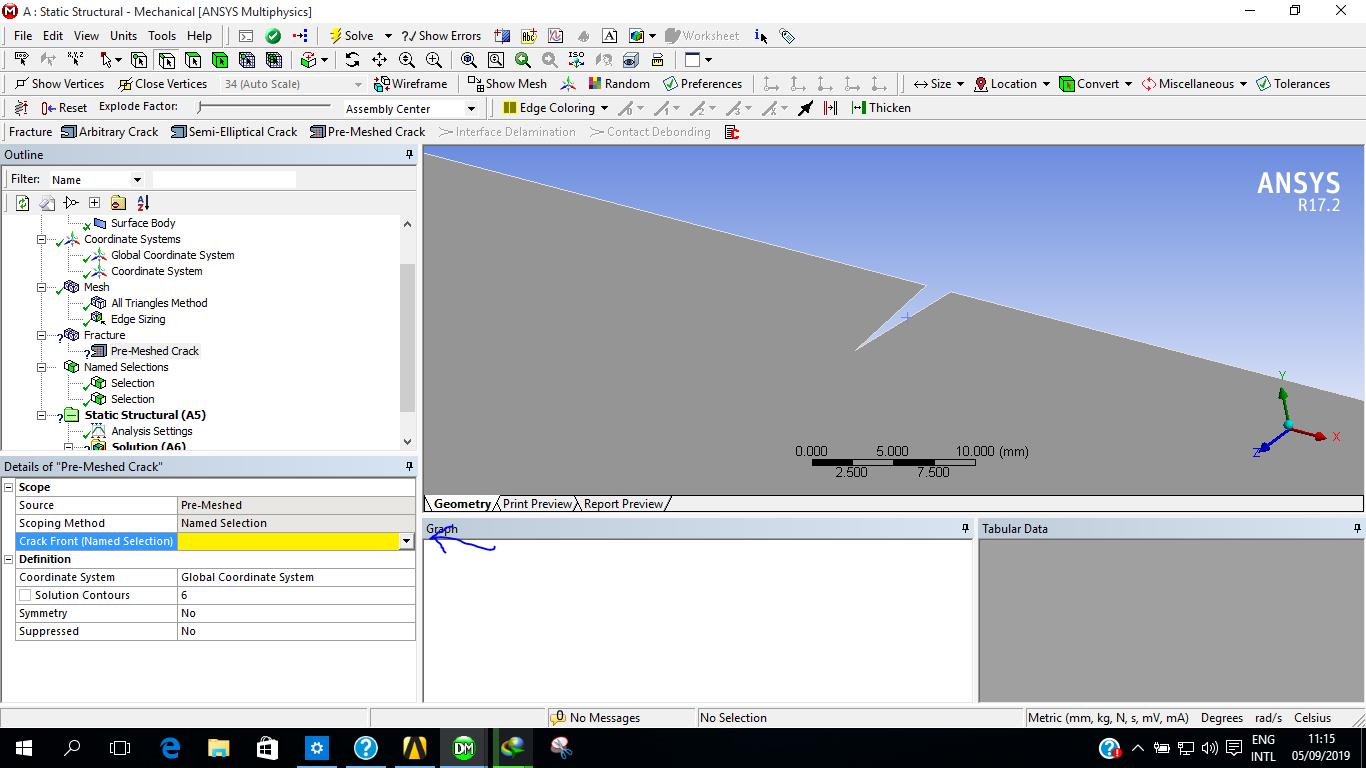Screen dimensions: 1366x768
Task: Click the Show Mesh toolbar icon
Action: click(507, 84)
